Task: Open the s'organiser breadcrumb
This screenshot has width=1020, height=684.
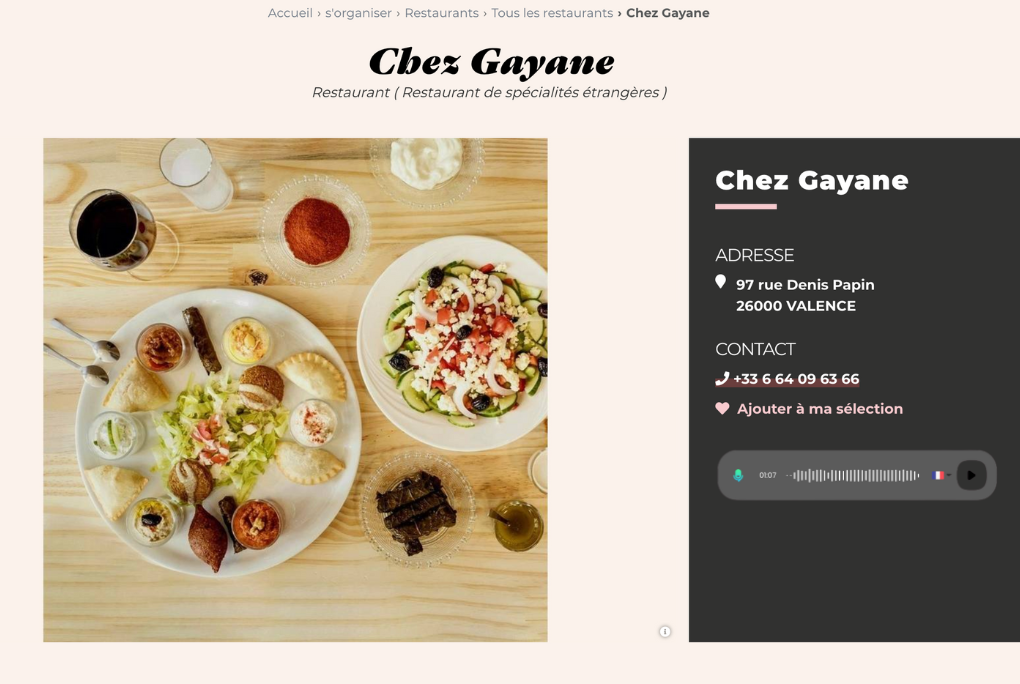Action: [358, 13]
